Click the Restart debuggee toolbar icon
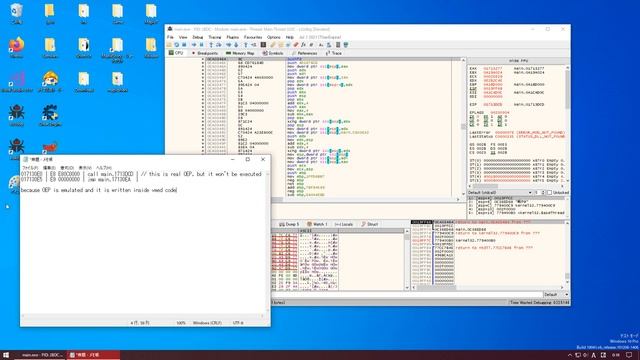 (x=177, y=45)
